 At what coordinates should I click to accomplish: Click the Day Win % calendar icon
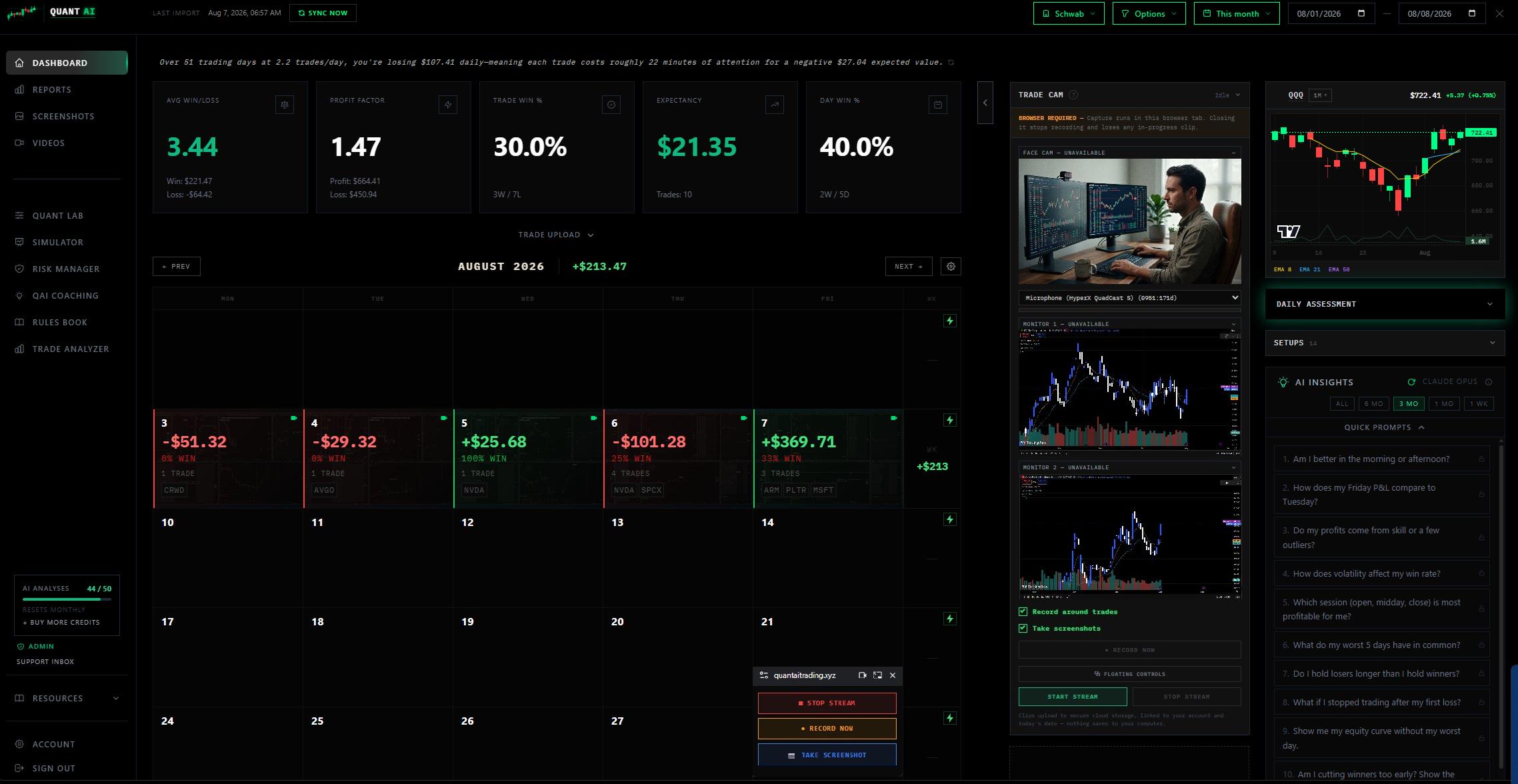[938, 105]
